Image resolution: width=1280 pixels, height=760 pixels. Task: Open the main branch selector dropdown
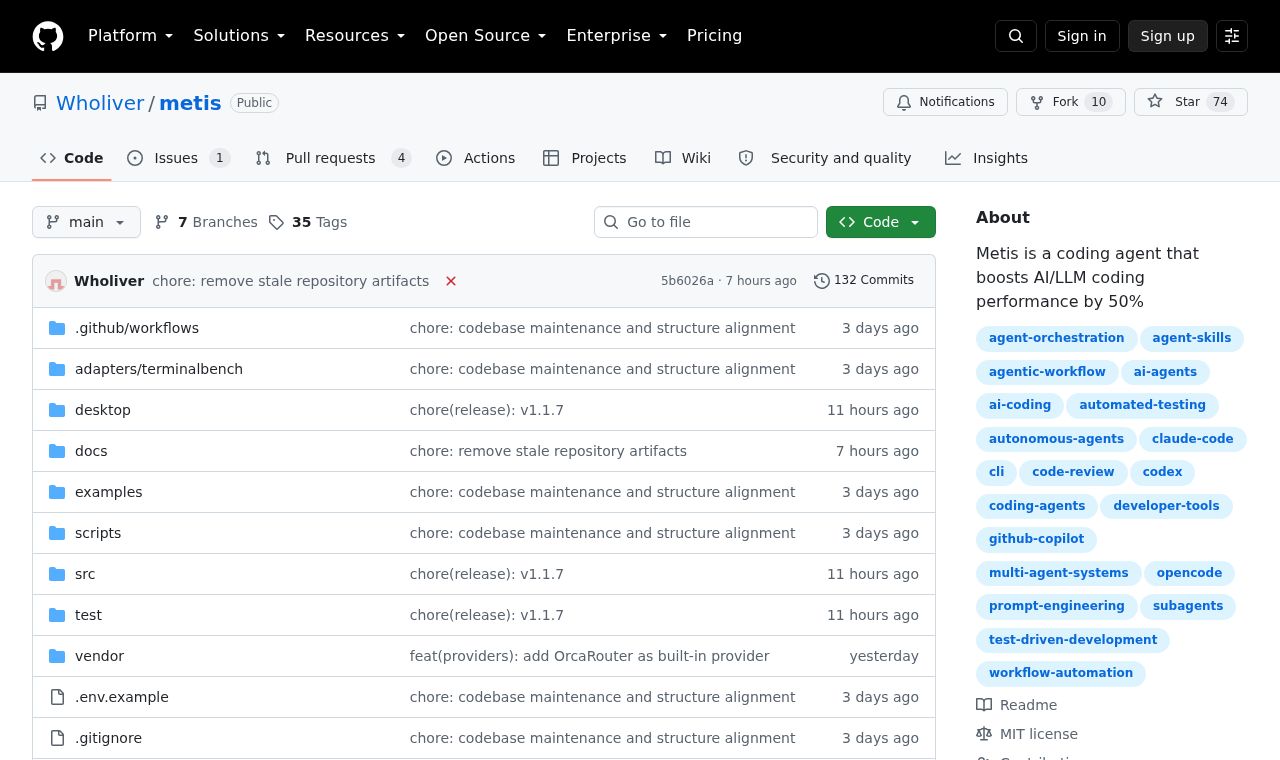click(x=86, y=222)
